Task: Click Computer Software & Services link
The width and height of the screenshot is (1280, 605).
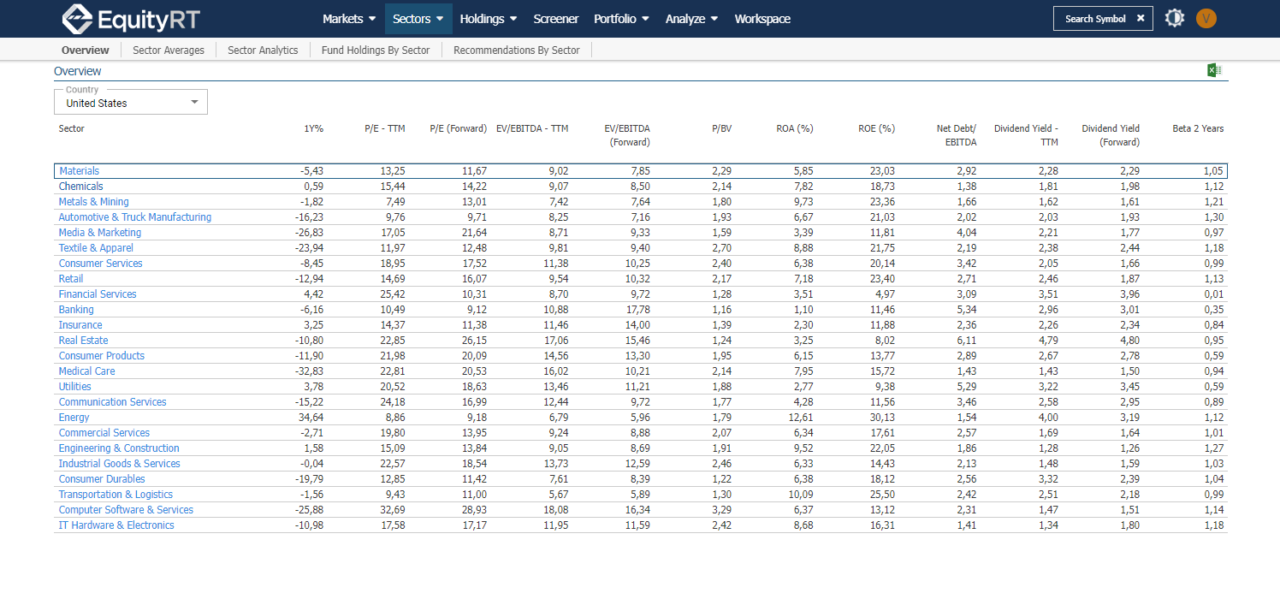Action: 126,510
